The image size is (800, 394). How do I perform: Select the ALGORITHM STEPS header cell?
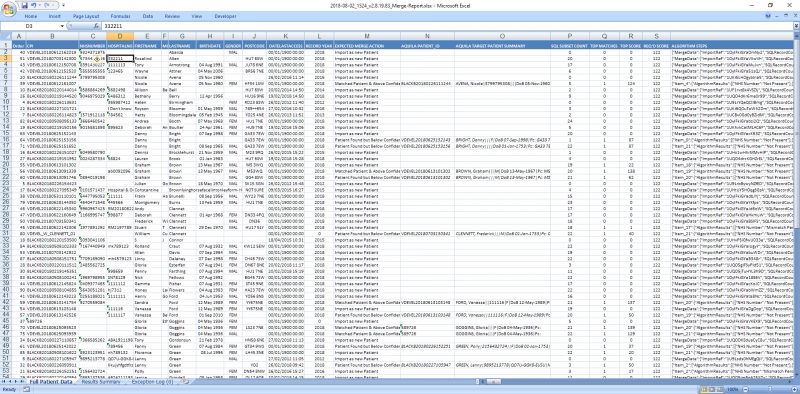[x=732, y=45]
